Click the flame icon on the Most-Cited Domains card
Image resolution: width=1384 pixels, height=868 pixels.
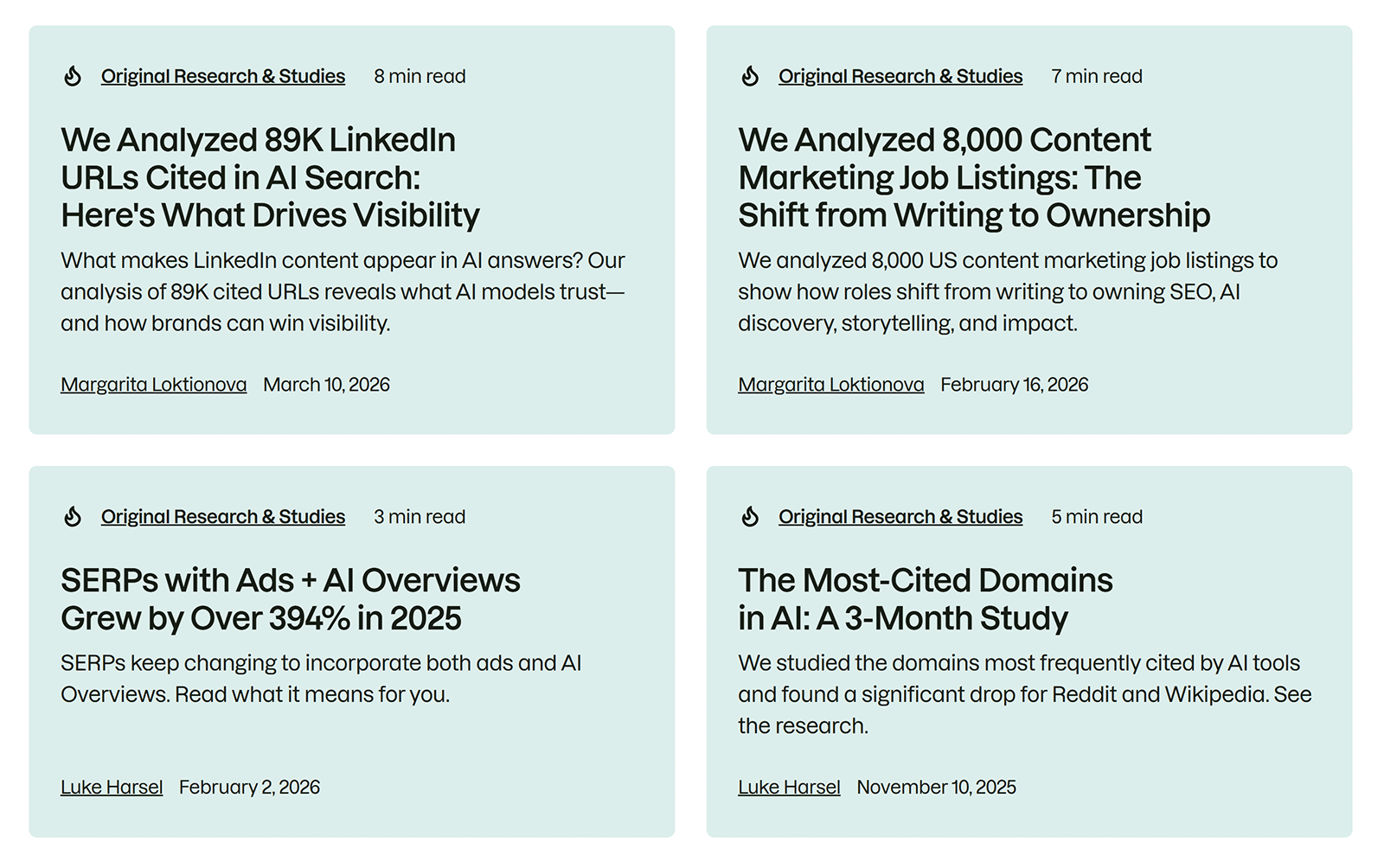tap(750, 516)
